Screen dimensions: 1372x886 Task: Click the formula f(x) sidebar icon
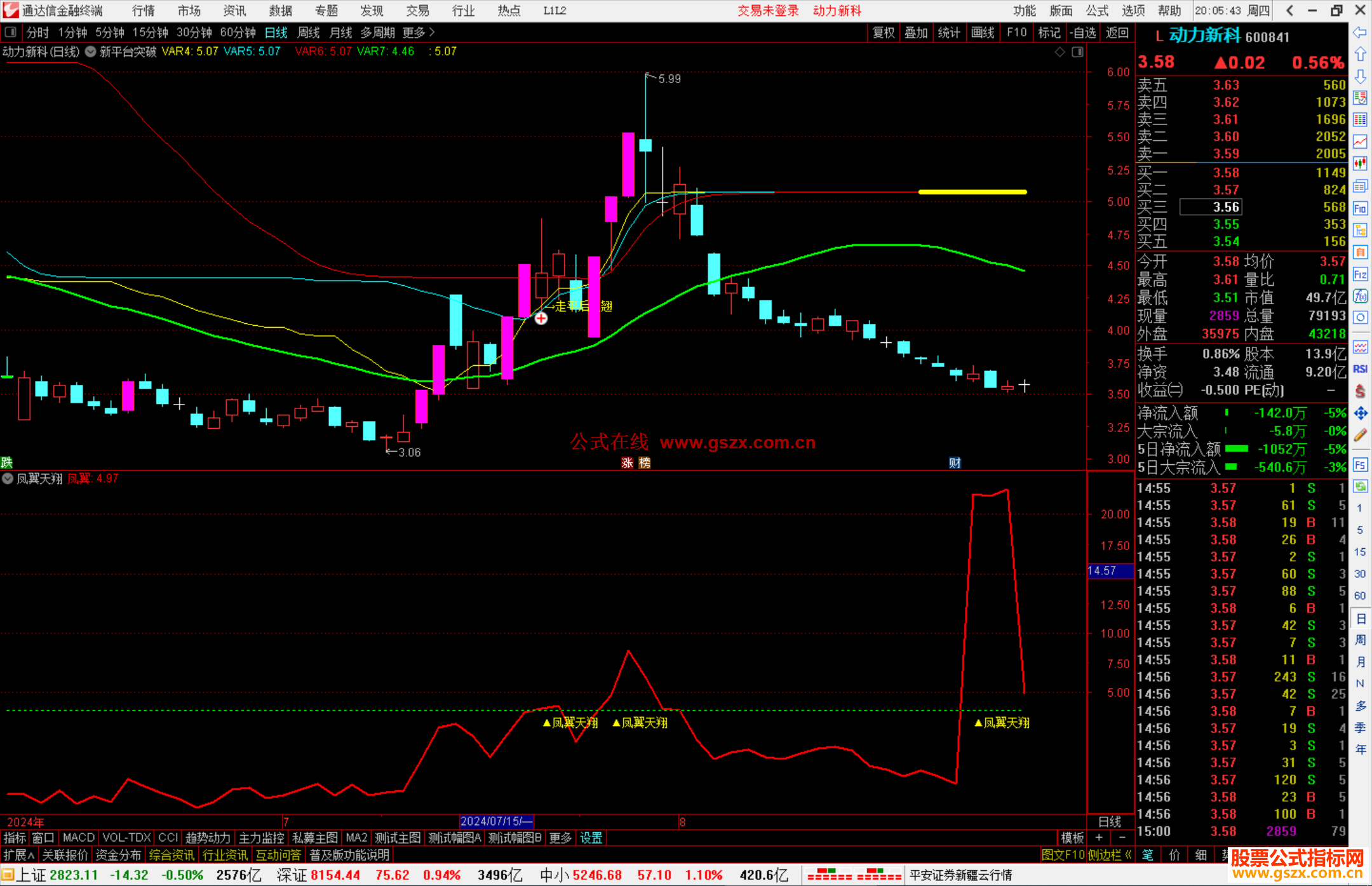click(x=1360, y=296)
